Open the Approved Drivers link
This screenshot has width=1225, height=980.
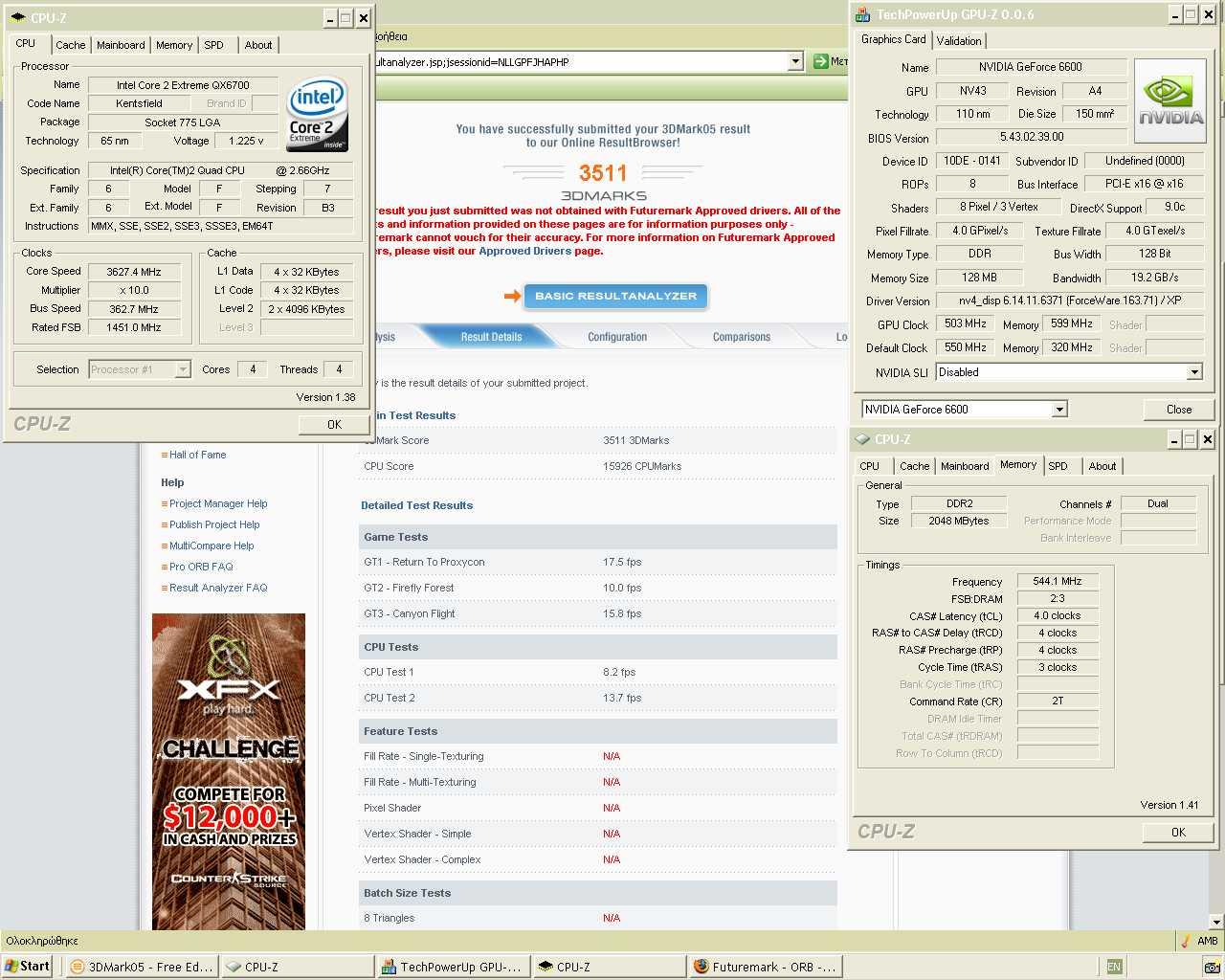(524, 251)
